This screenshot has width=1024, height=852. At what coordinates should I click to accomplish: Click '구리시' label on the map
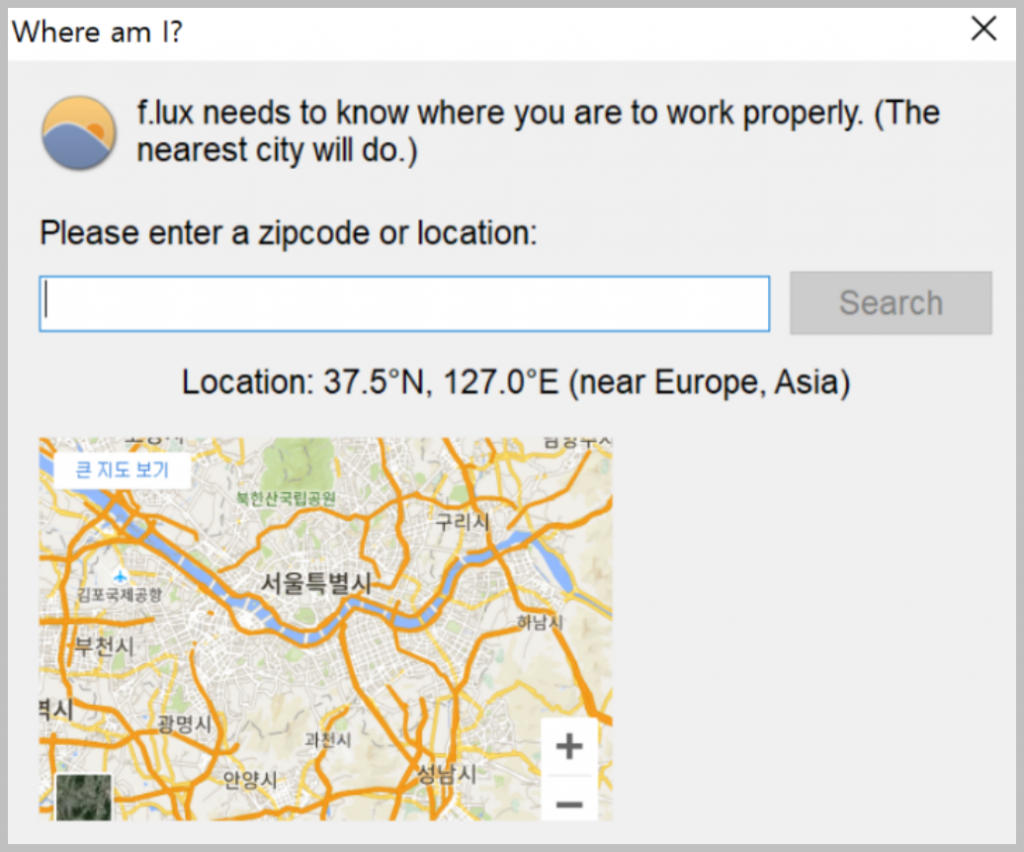462,522
